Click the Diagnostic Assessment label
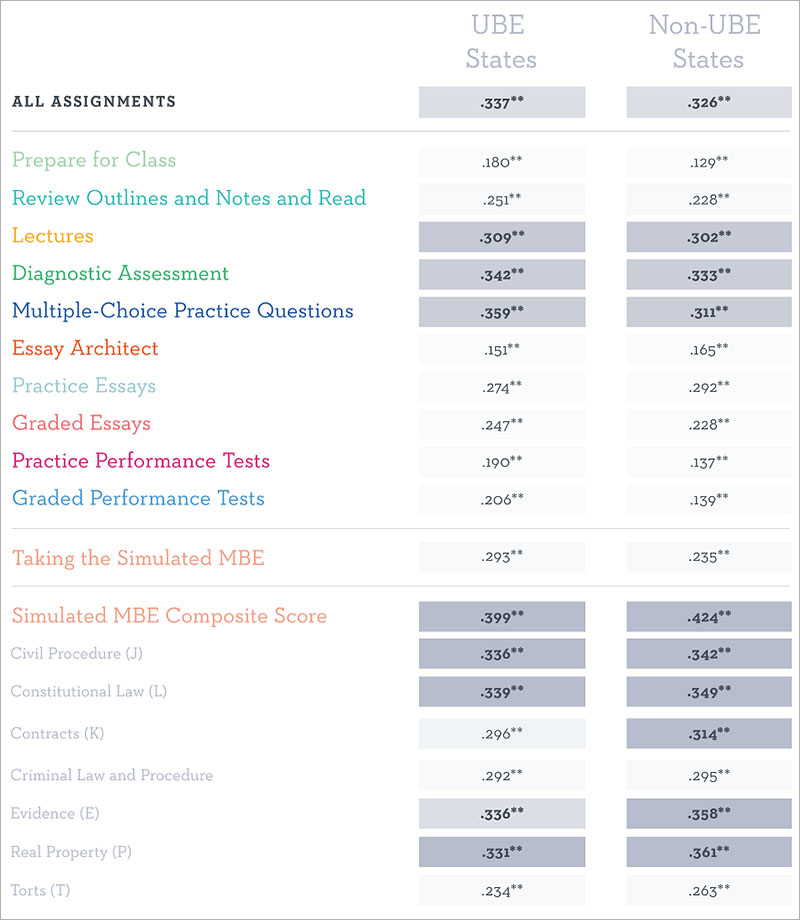 (120, 273)
